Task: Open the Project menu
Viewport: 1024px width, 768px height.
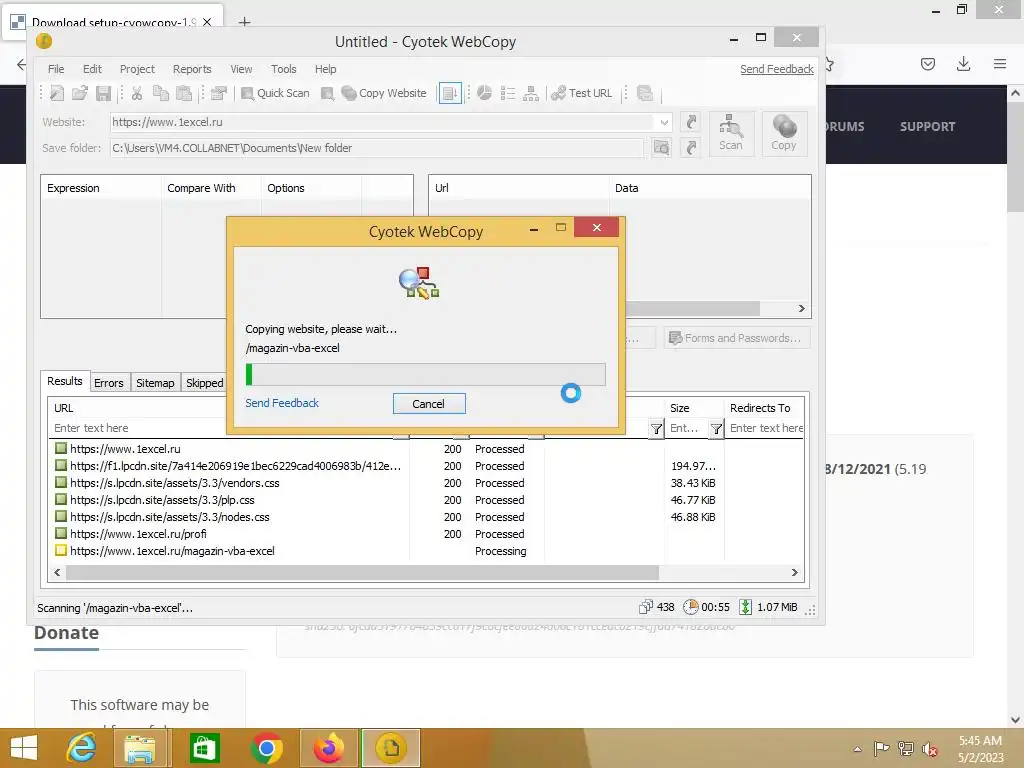Action: click(137, 69)
